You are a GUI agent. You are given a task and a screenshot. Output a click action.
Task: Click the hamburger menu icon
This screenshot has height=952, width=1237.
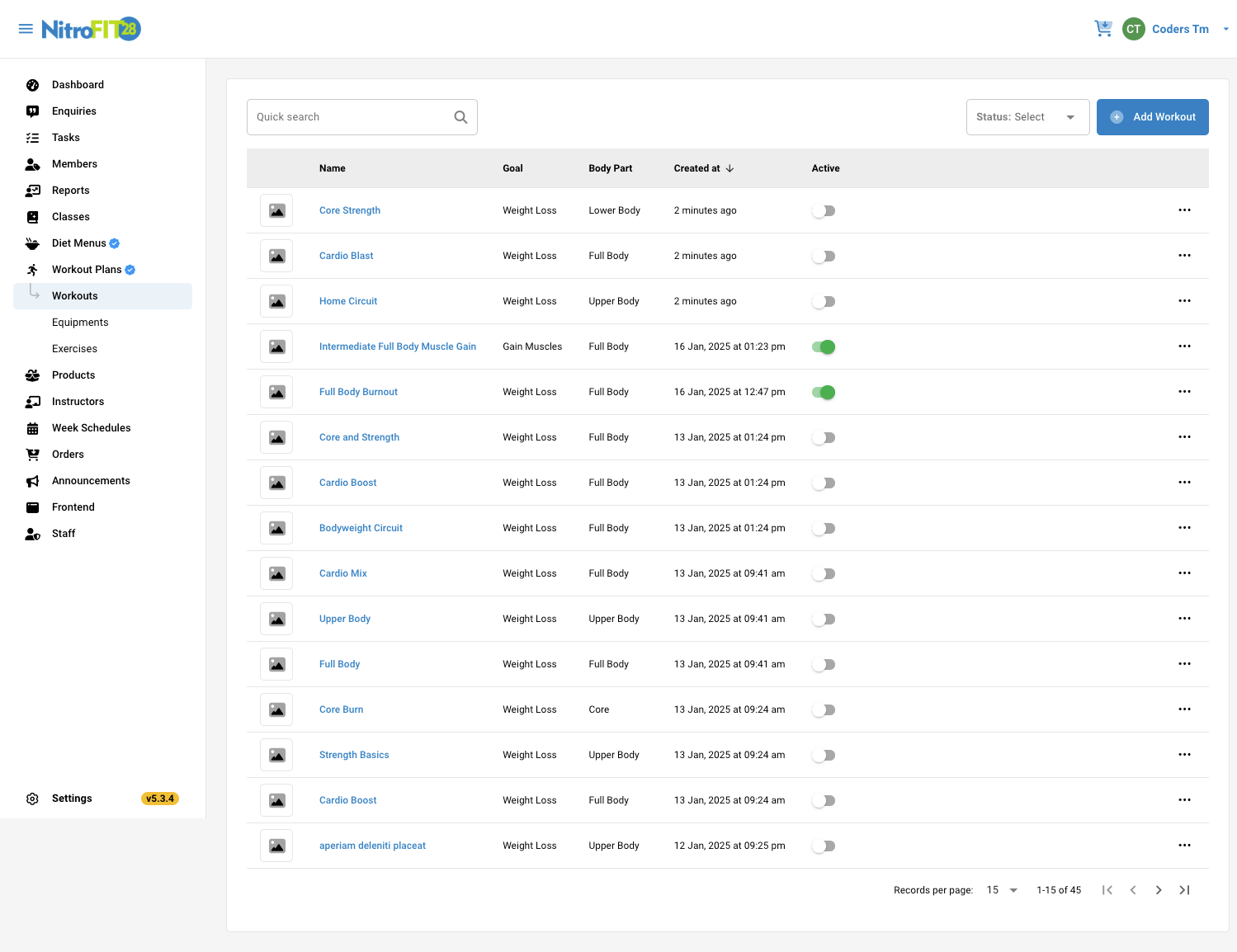tap(26, 29)
